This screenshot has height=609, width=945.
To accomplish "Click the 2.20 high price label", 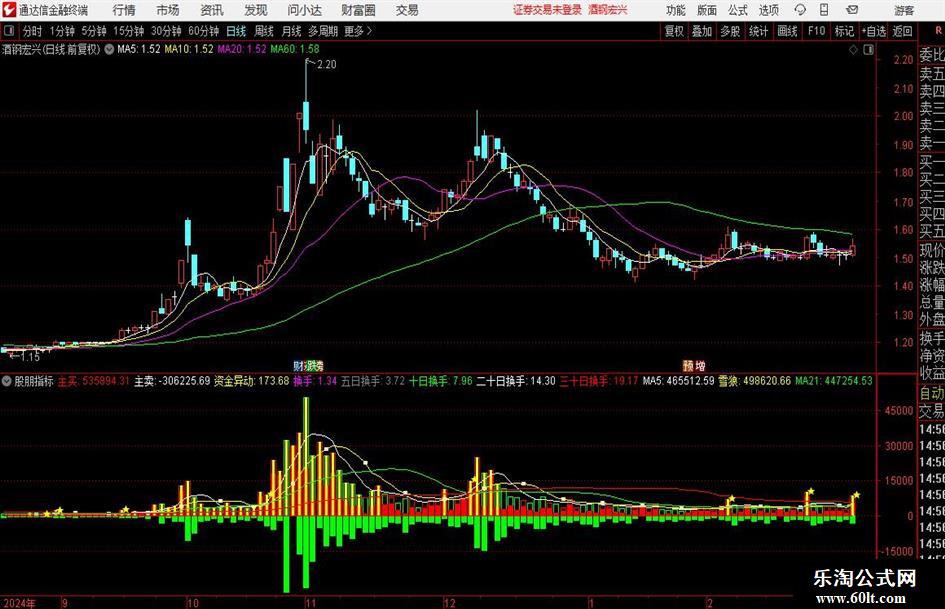I will (326, 65).
